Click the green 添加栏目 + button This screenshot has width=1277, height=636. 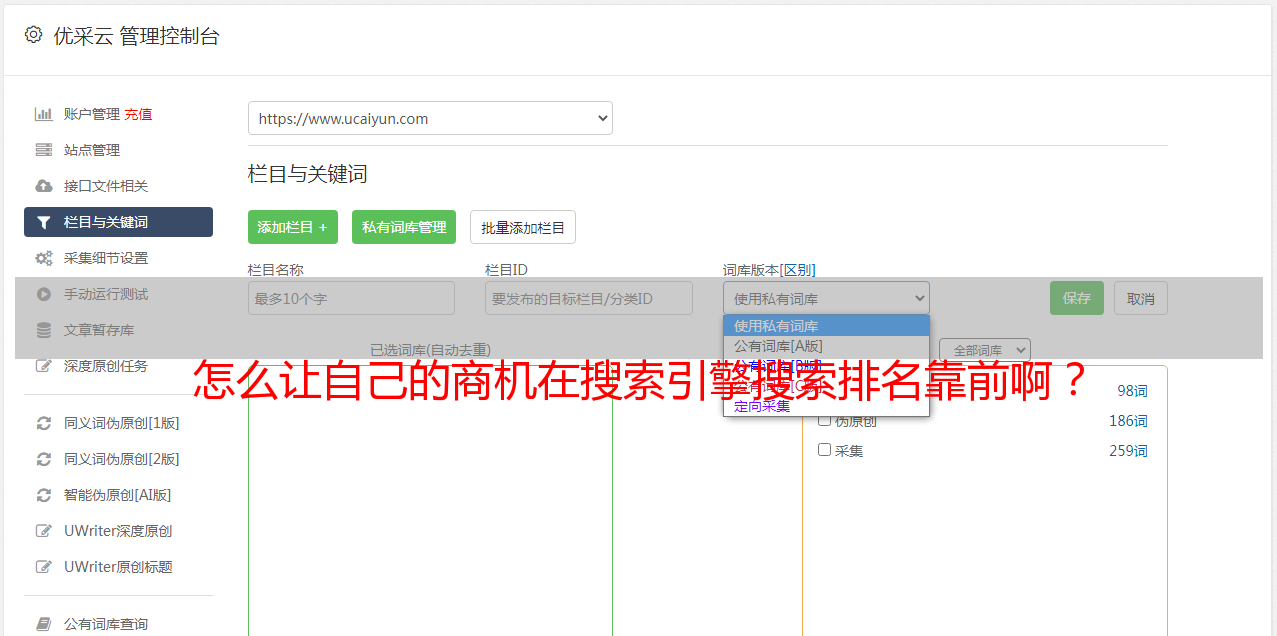pyautogui.click(x=293, y=227)
